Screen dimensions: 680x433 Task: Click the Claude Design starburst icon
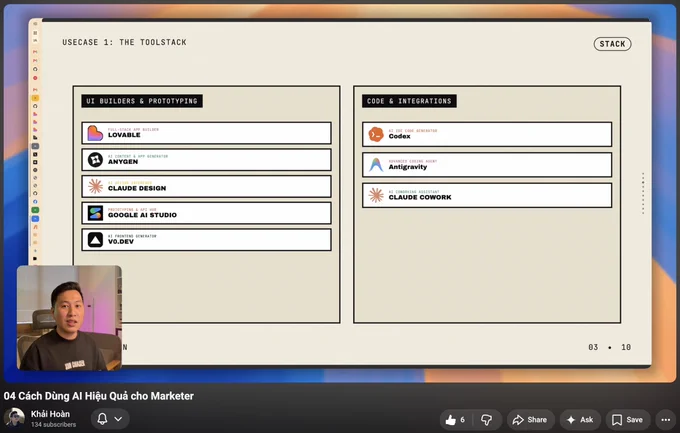(x=95, y=187)
